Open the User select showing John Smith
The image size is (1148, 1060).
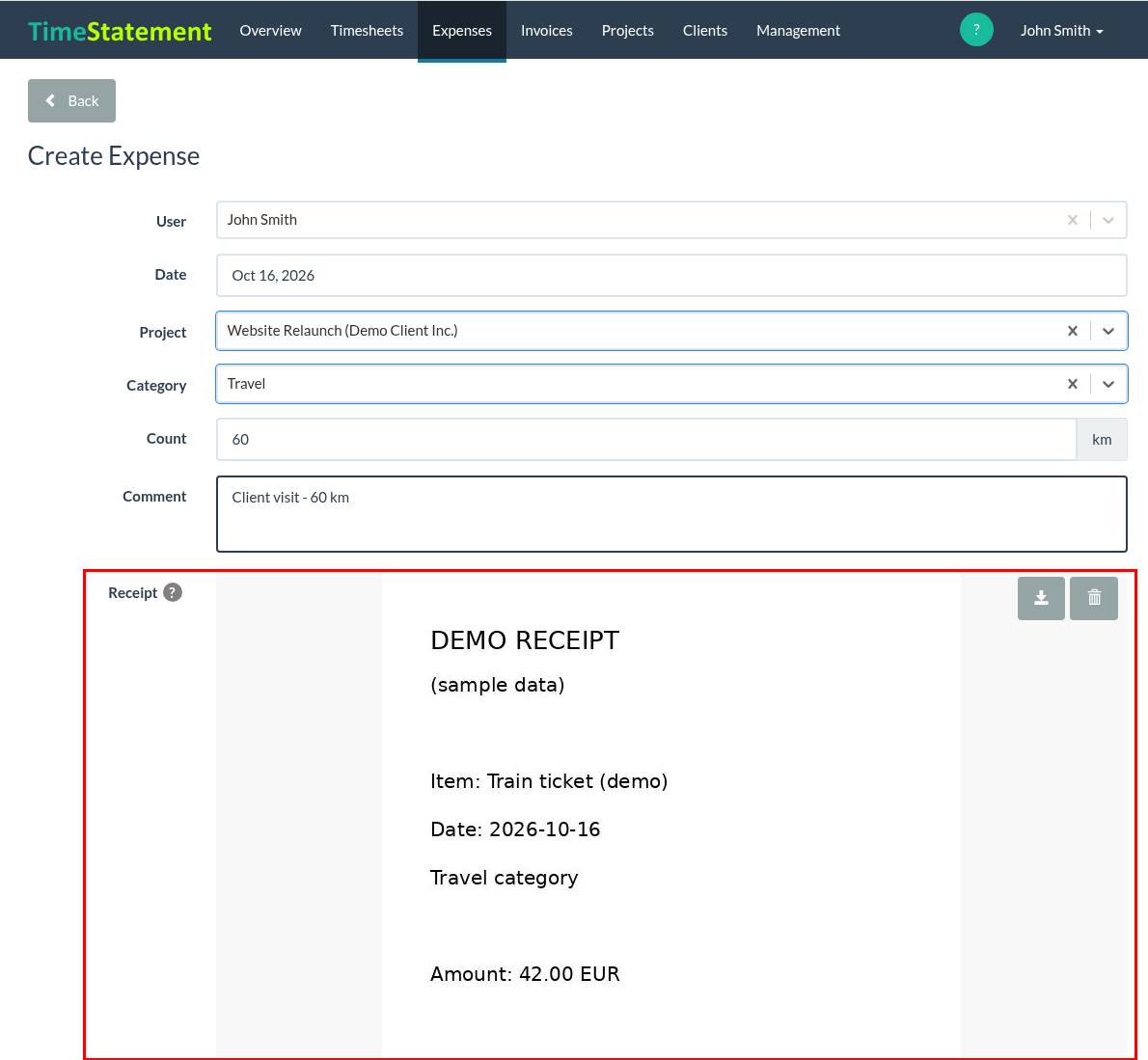click(671, 220)
